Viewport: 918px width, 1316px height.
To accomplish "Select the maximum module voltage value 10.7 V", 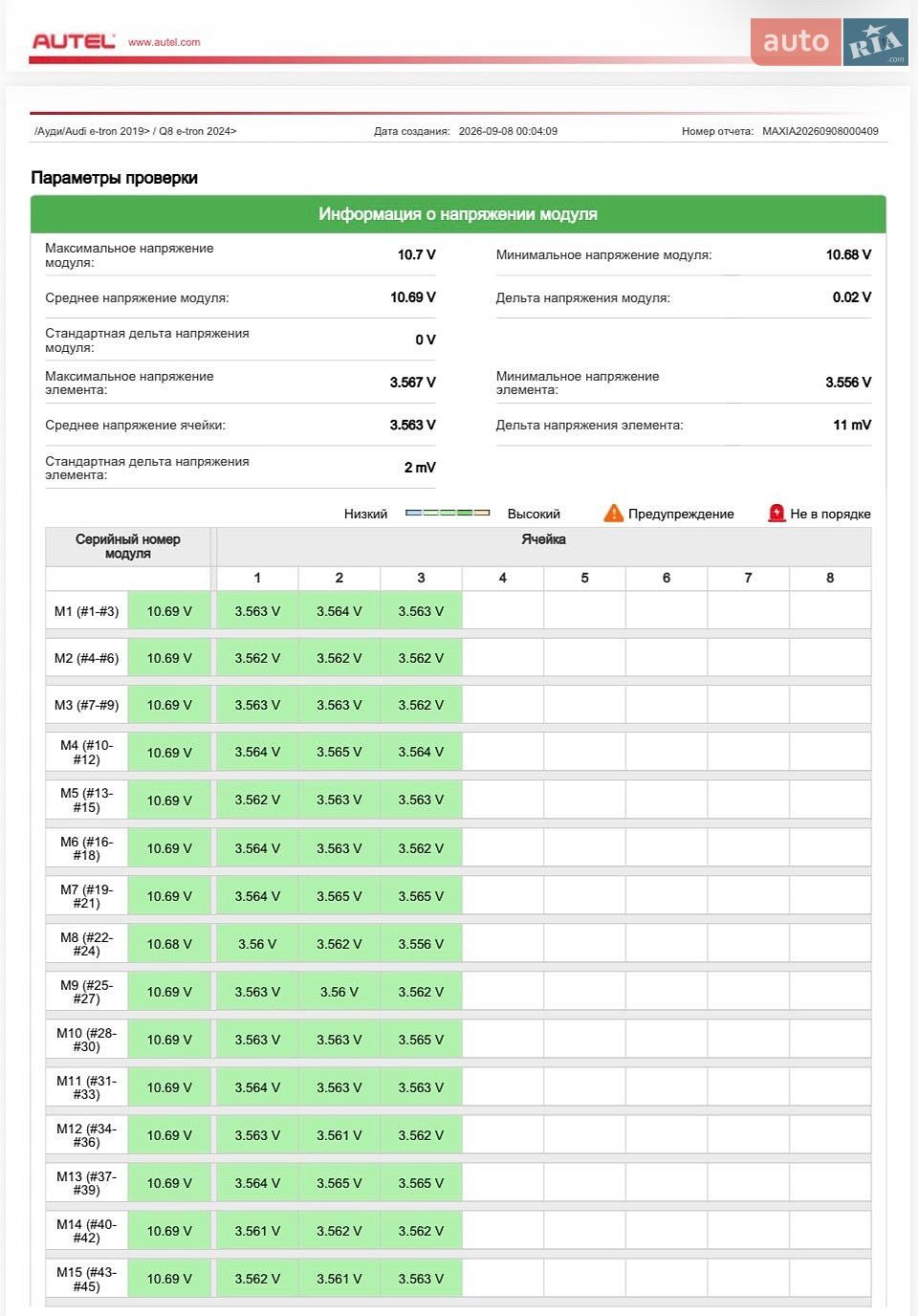I will pyautogui.click(x=417, y=254).
